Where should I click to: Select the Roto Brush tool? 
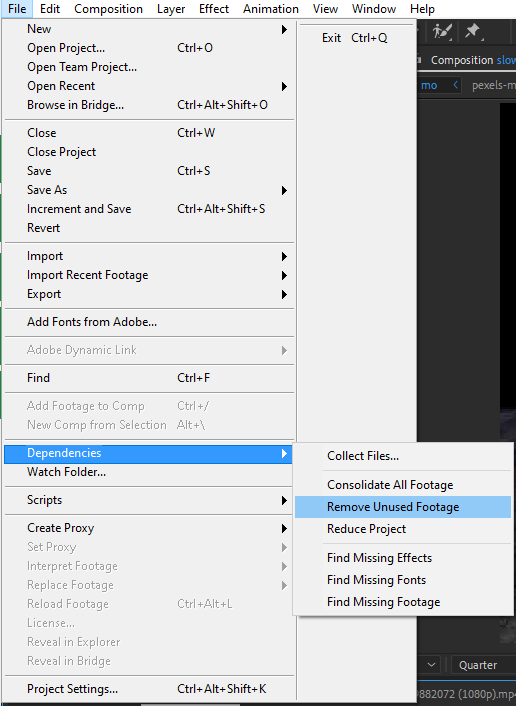click(442, 32)
